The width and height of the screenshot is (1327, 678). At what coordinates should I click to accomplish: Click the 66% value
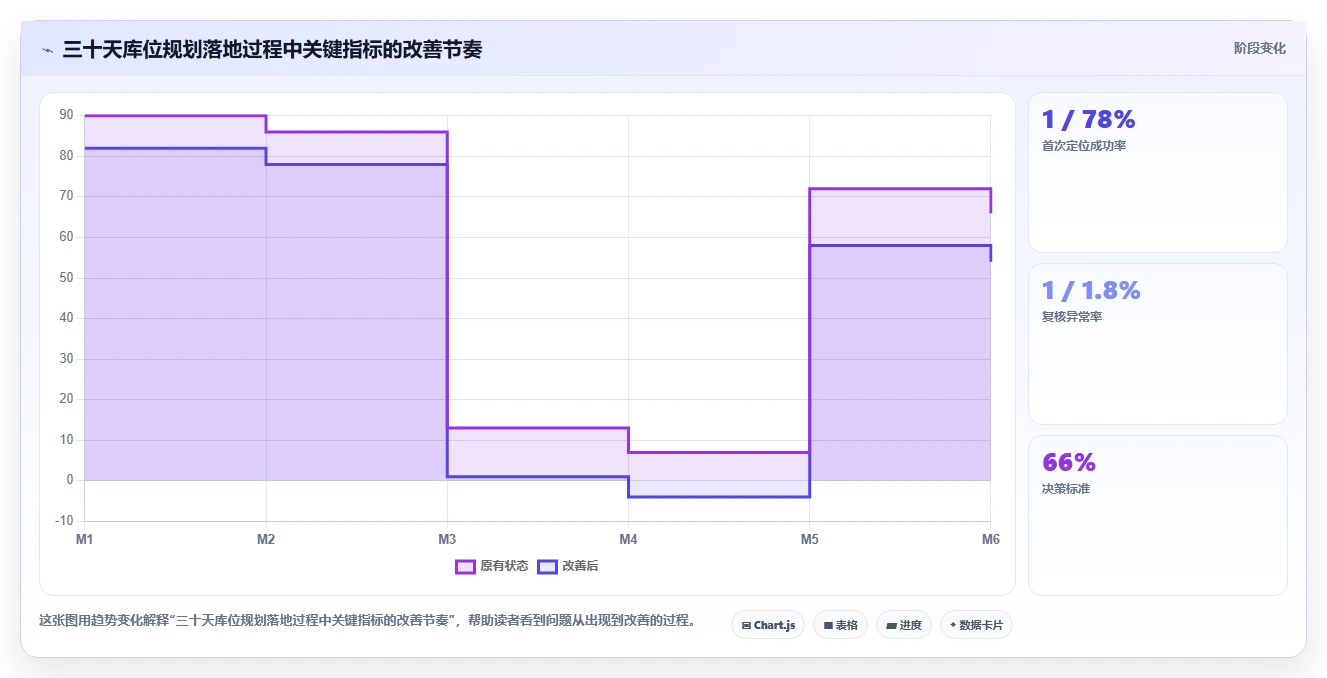(x=1069, y=462)
